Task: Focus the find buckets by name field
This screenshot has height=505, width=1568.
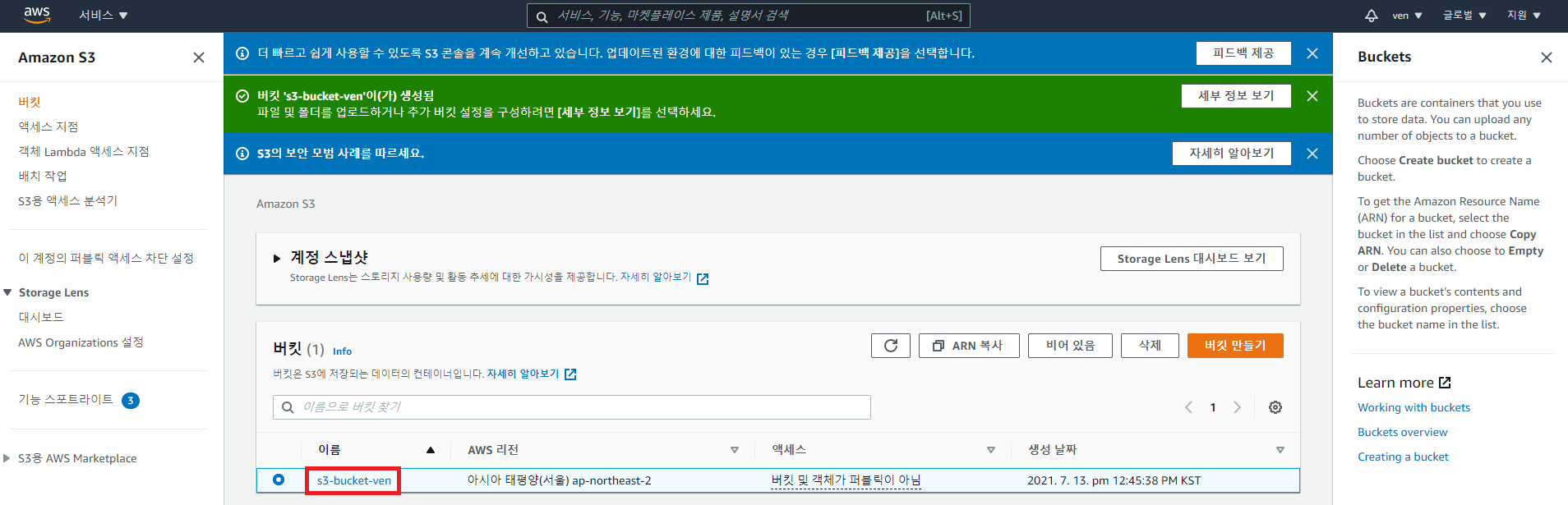Action: pos(572,407)
